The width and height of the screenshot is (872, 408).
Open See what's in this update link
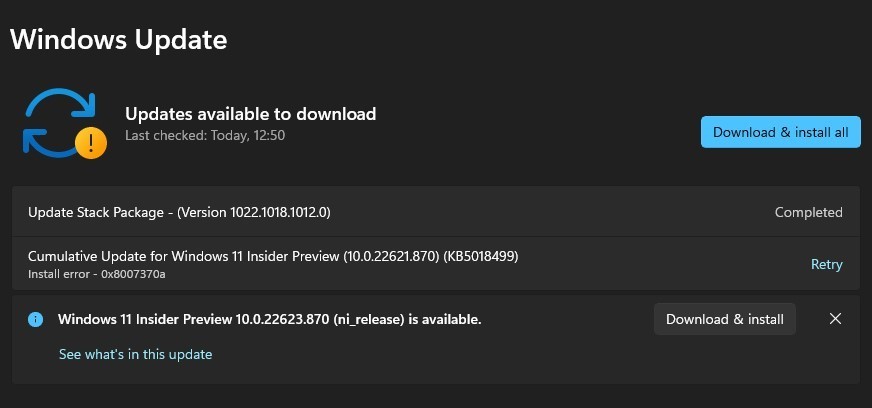[x=136, y=354]
